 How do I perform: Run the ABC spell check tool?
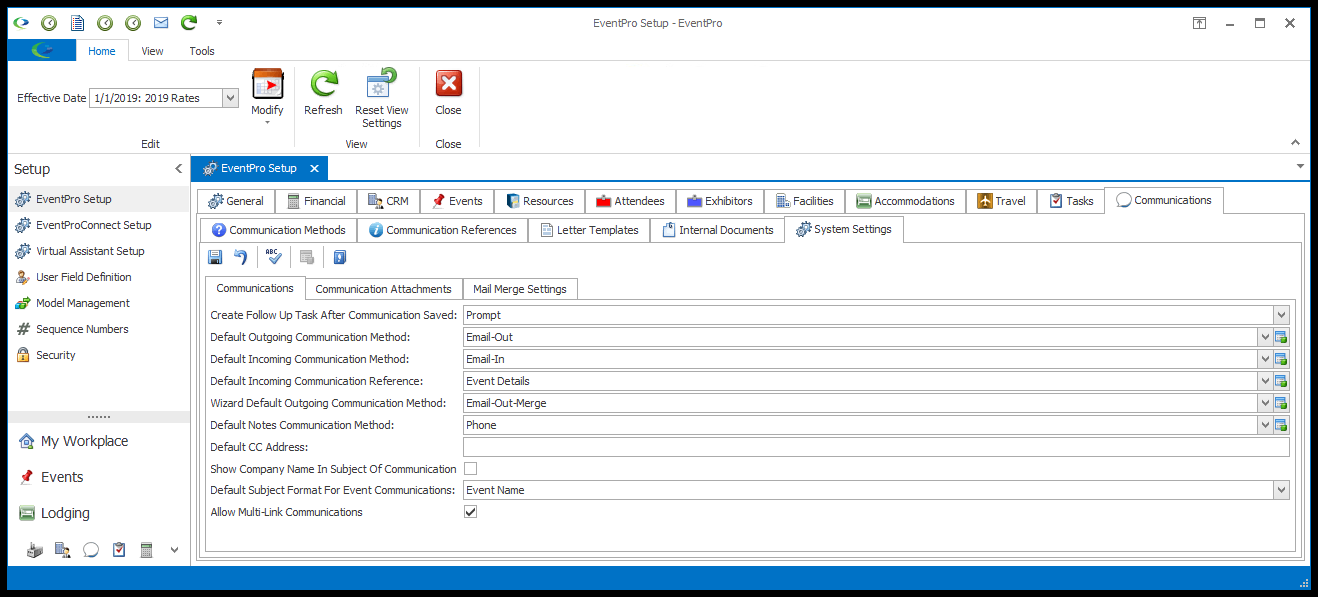point(274,258)
